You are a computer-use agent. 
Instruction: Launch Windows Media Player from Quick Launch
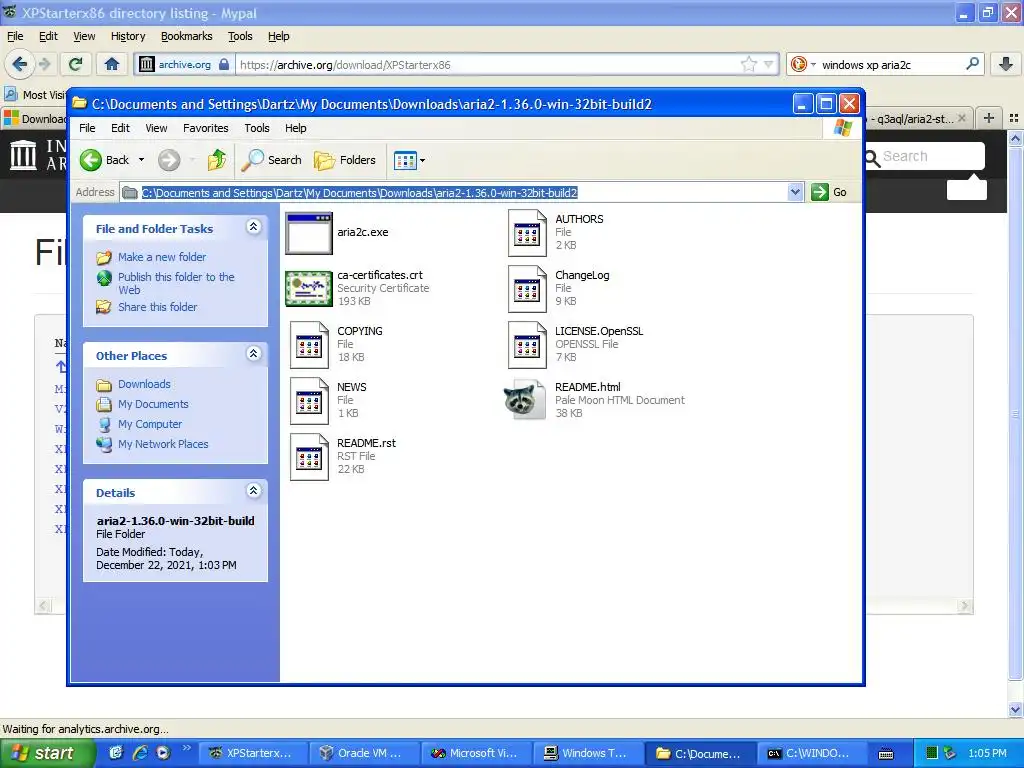163,753
